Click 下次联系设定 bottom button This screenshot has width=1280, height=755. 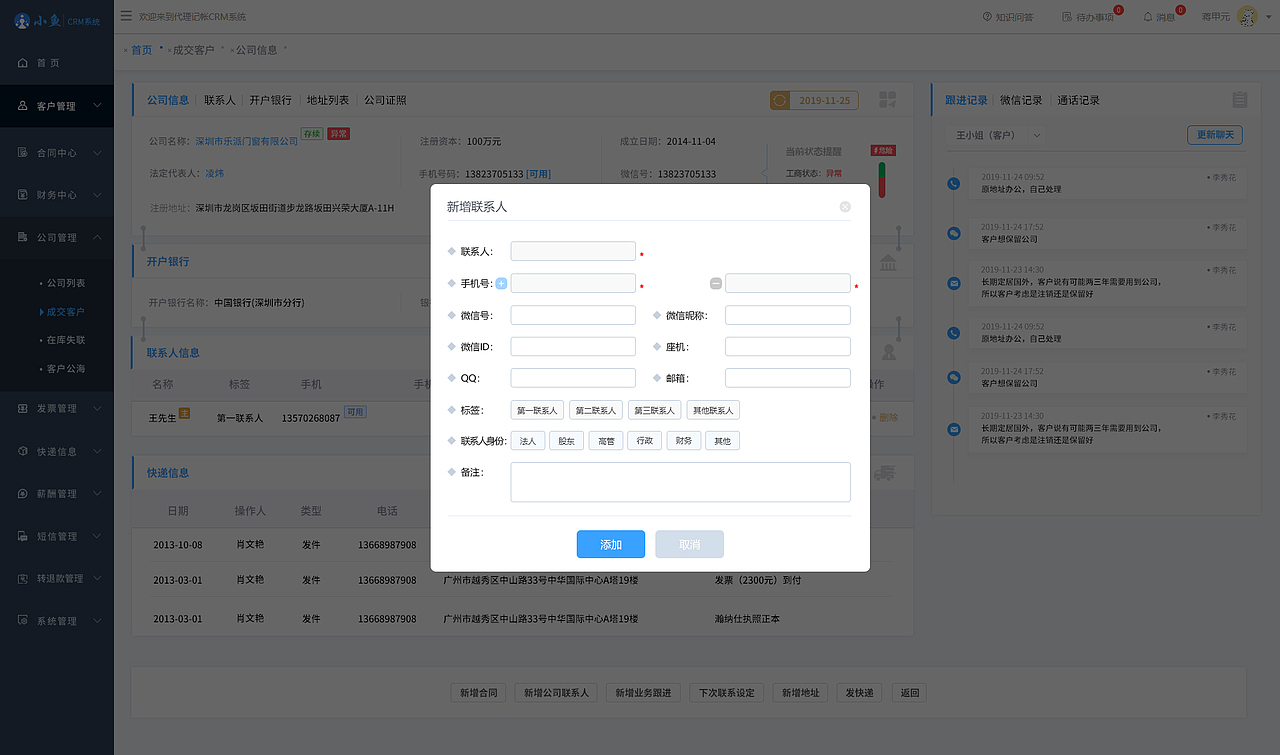click(727, 693)
